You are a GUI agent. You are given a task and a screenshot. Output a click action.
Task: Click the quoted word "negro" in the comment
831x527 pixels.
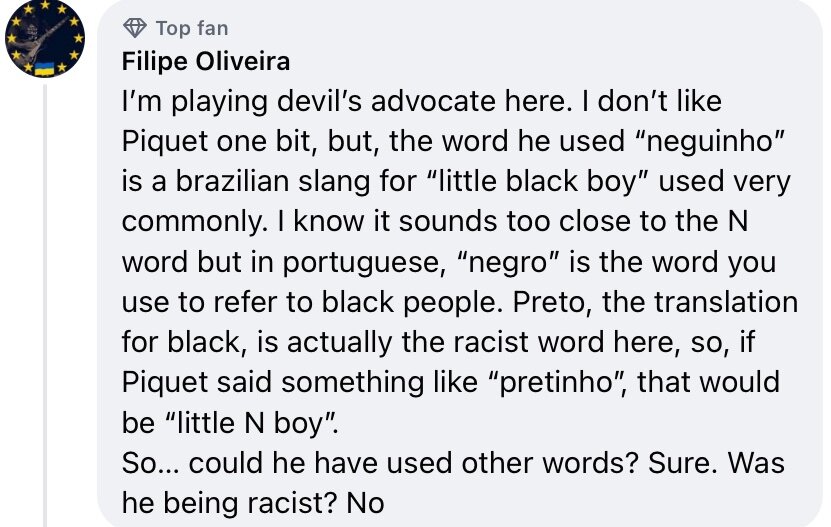(507, 262)
